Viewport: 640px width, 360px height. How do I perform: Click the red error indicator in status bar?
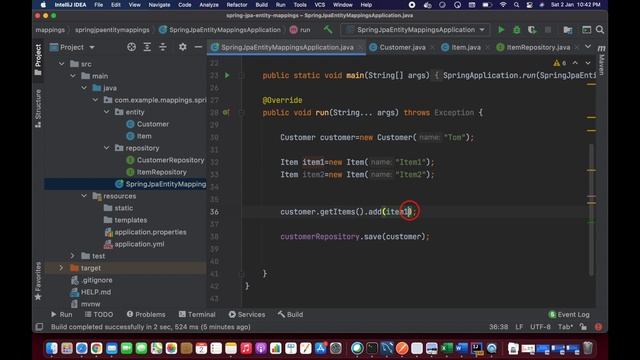(x=598, y=327)
